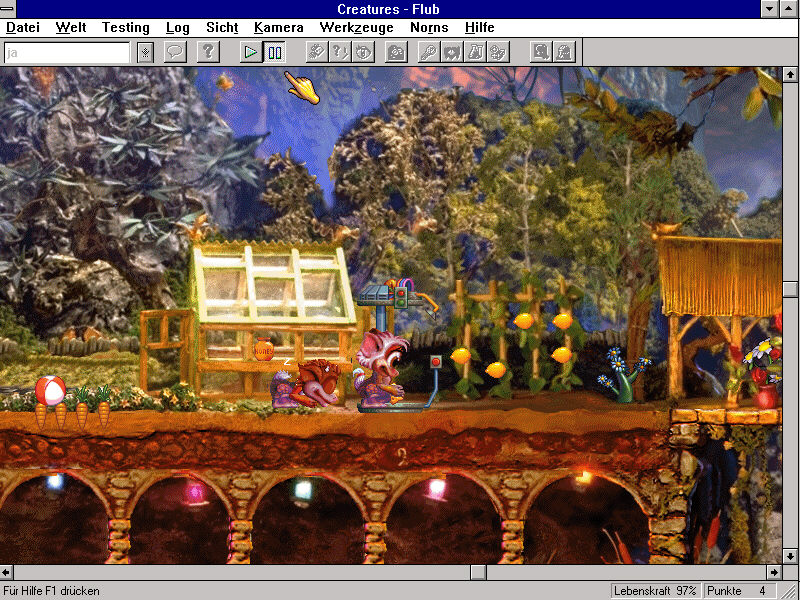
Task: Click the red and white beach ball
Action: [x=50, y=391]
